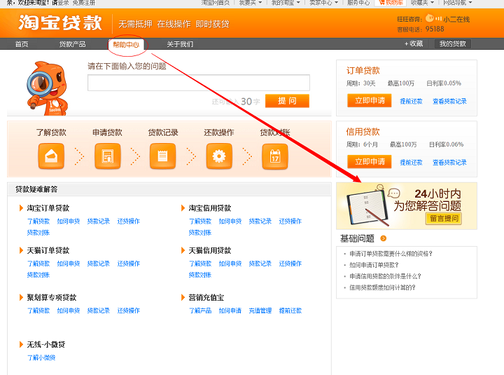Open question 申请订单贷款需要什么样的资格?
Viewport: 504px width, 375px height.
click(x=391, y=254)
